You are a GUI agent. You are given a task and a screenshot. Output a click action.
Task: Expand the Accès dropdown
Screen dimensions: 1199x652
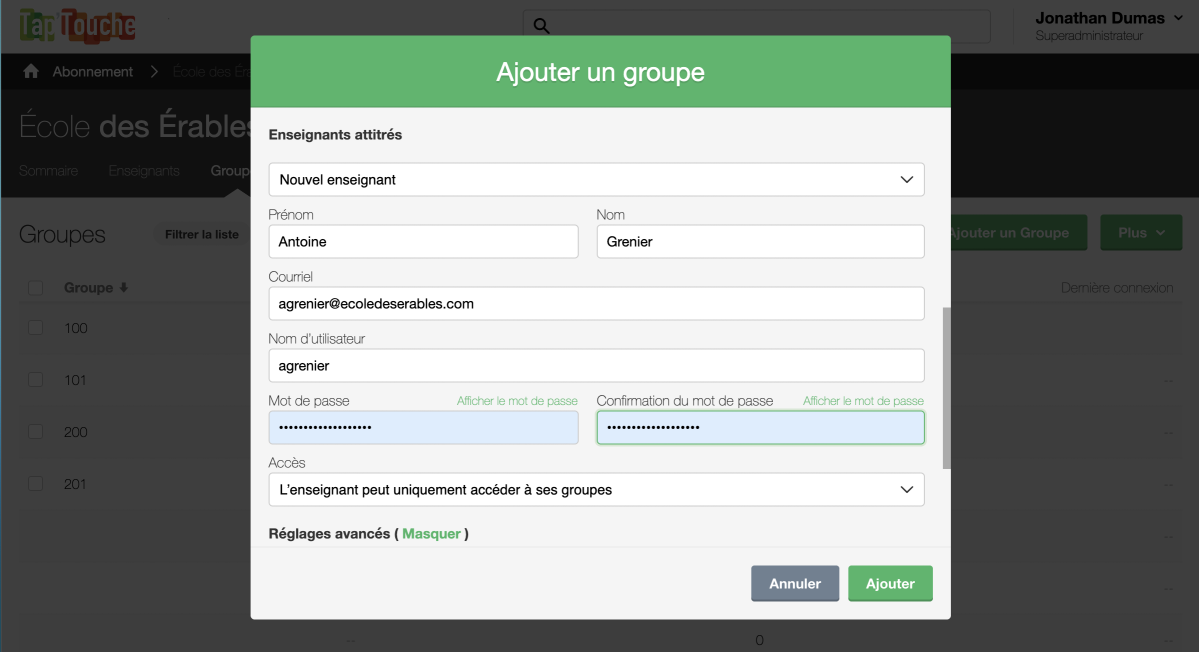coord(596,490)
